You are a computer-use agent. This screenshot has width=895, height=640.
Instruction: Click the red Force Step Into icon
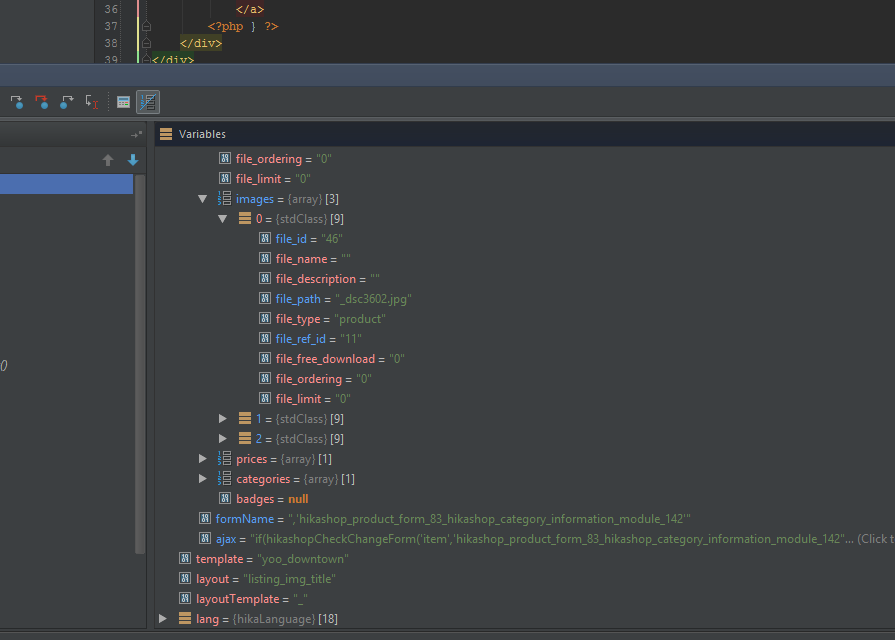(42, 102)
